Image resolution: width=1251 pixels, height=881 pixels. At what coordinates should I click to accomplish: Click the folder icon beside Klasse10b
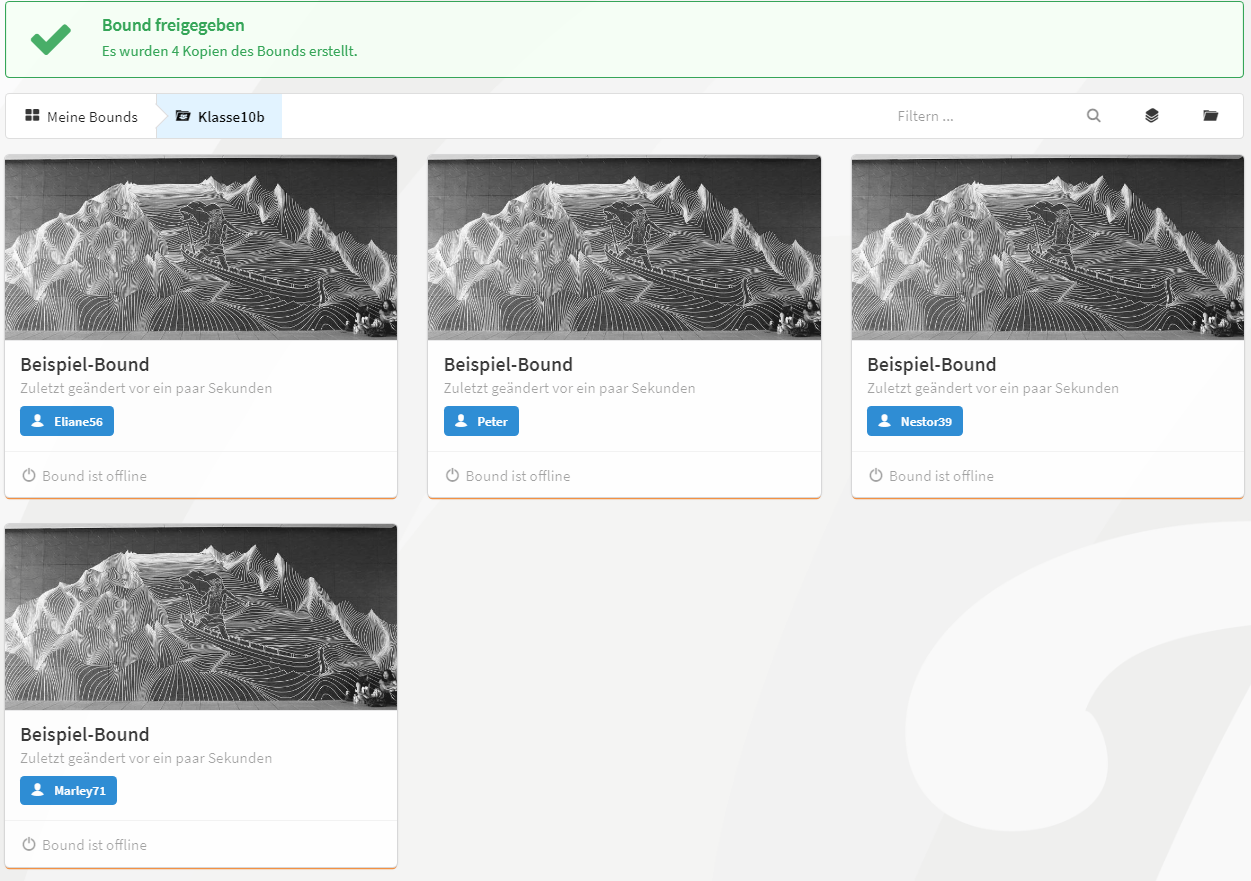coord(183,116)
